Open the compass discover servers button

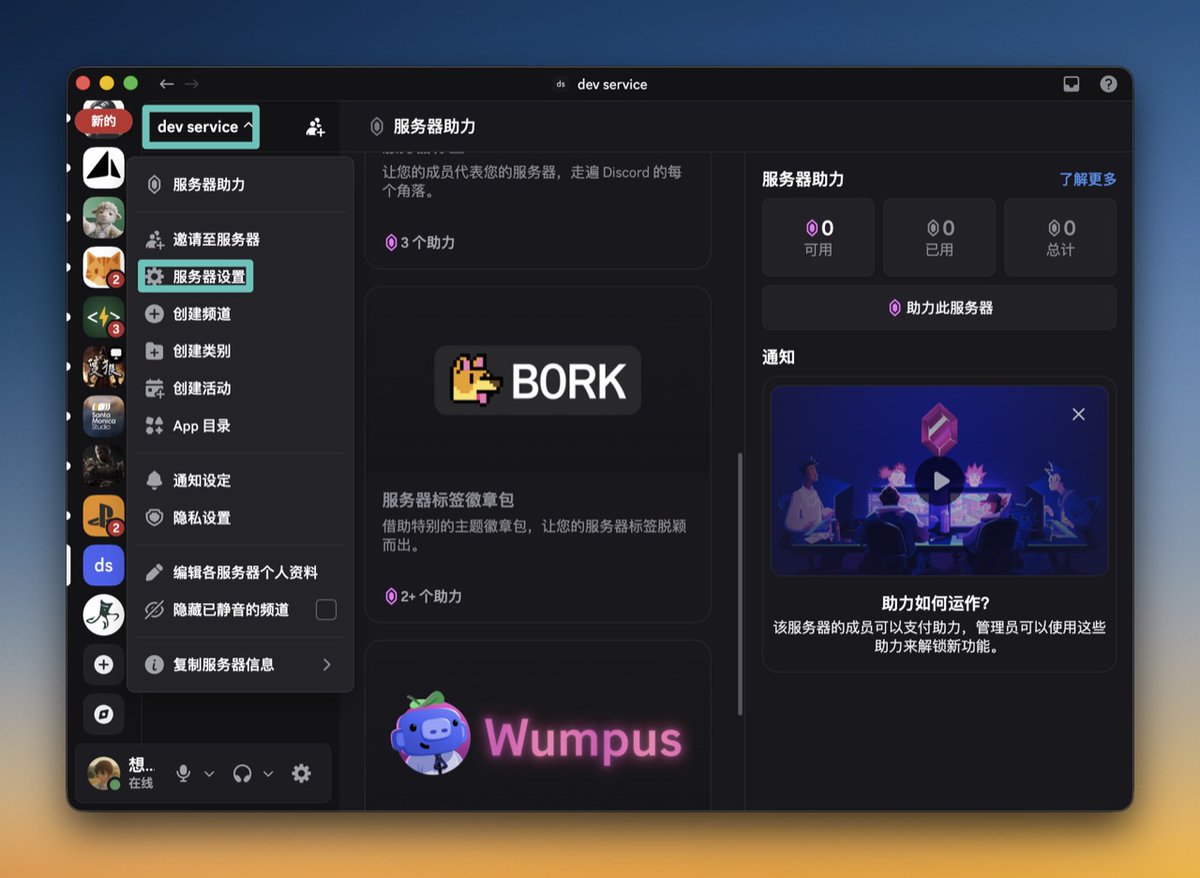[104, 714]
